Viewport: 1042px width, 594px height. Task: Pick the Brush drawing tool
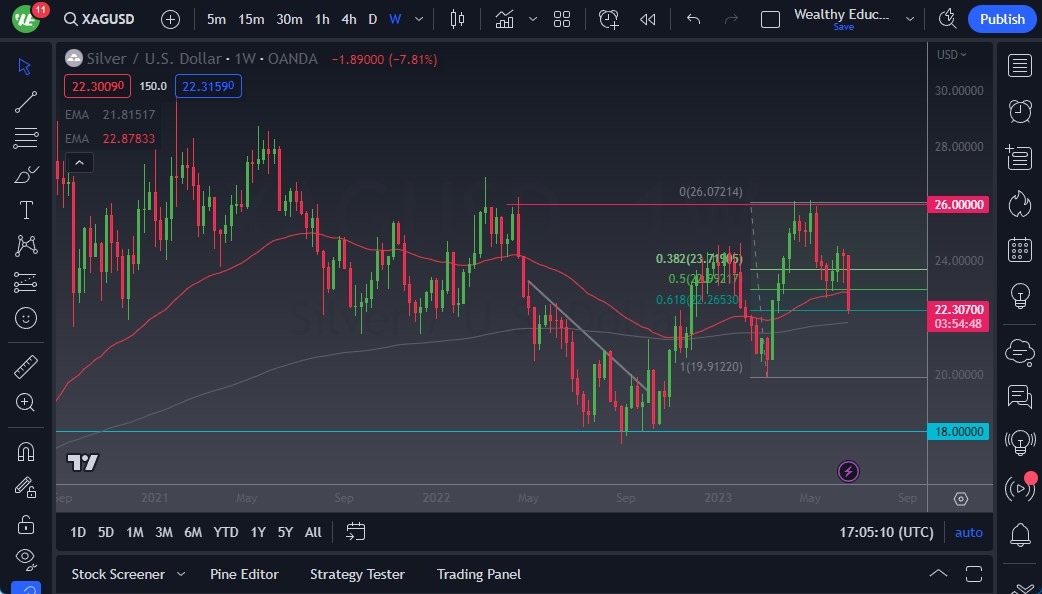pos(26,174)
